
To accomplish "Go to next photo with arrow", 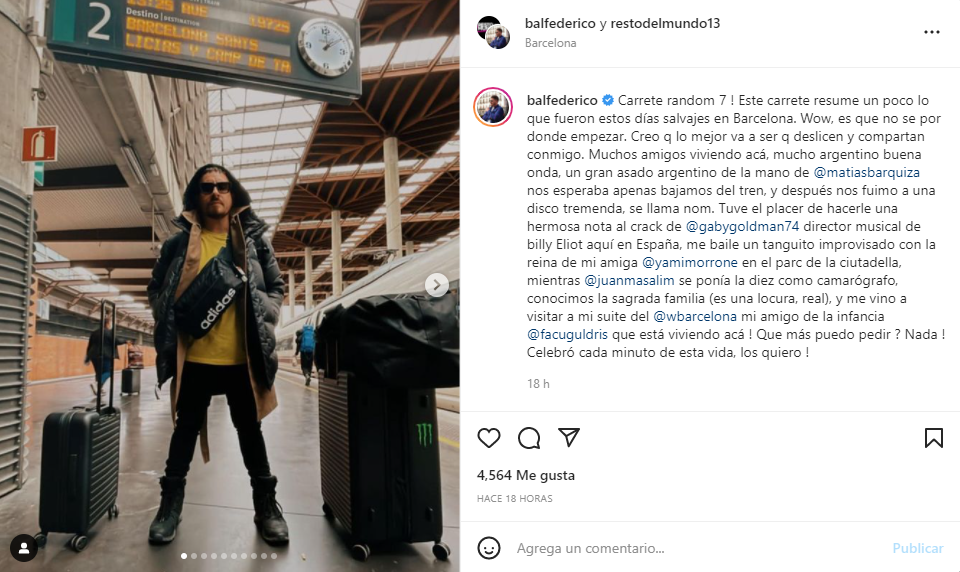I will [x=437, y=285].
